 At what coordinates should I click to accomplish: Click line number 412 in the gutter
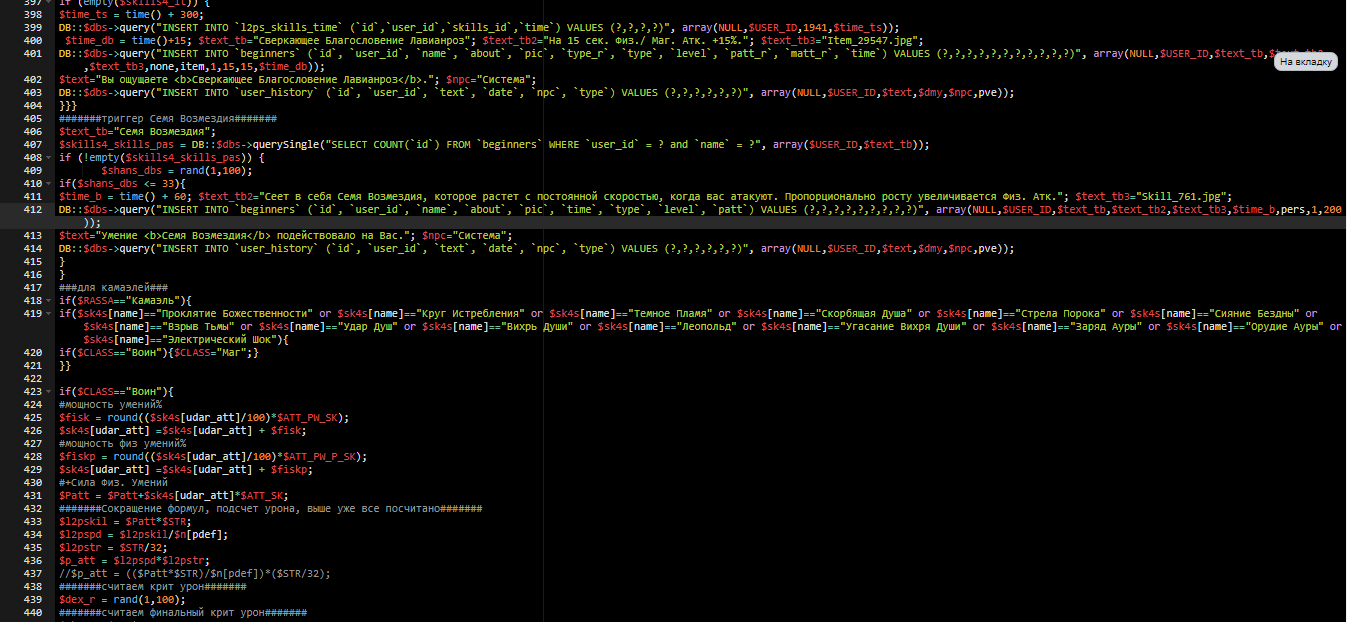click(x=30, y=210)
